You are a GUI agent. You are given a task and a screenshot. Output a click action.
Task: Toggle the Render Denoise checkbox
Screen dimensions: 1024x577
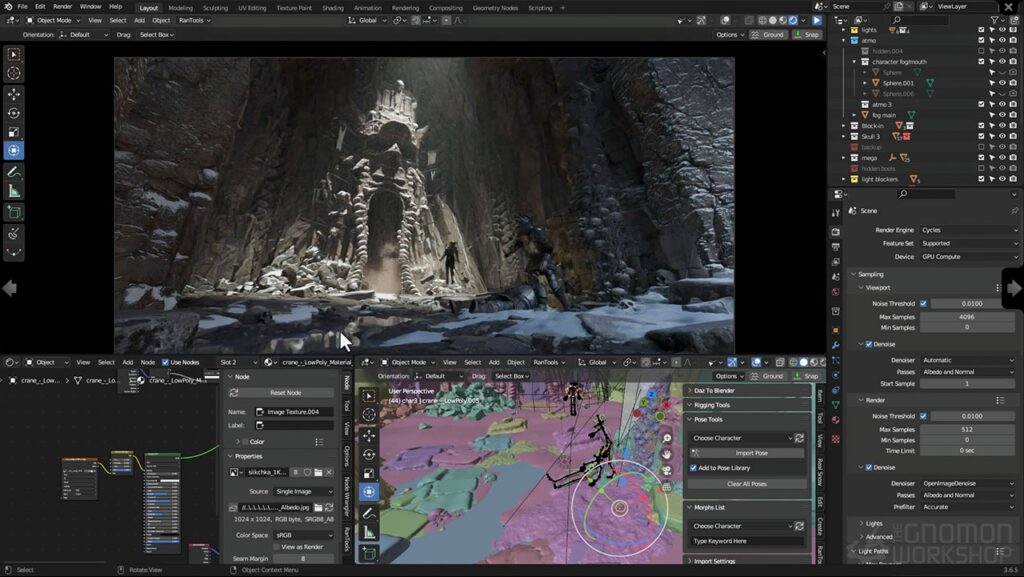coord(869,467)
